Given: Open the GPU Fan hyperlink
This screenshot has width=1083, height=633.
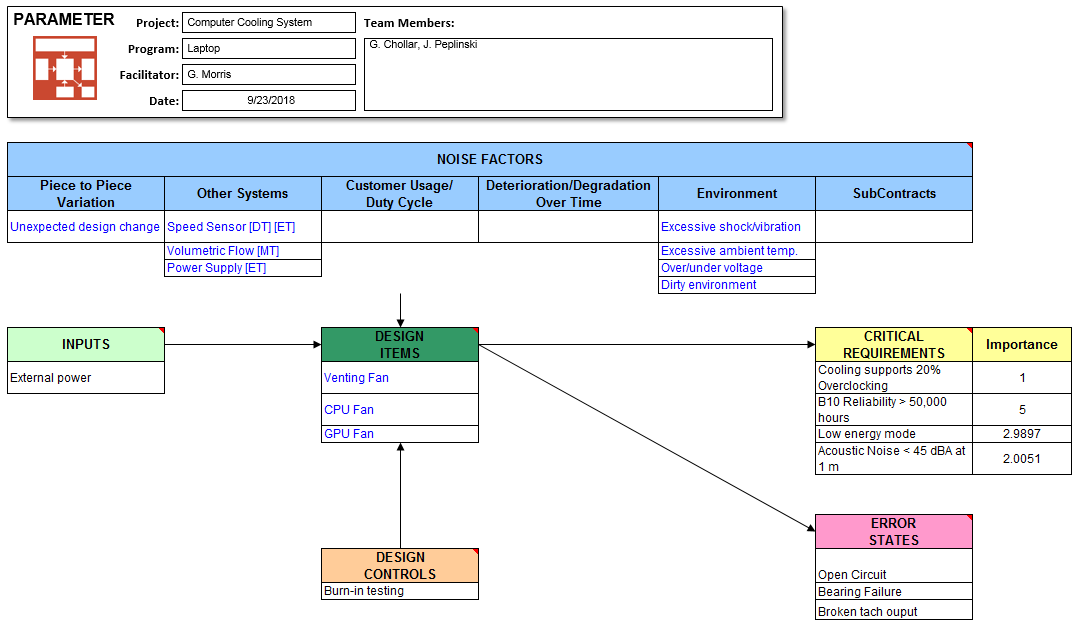Looking at the screenshot, I should tap(349, 433).
